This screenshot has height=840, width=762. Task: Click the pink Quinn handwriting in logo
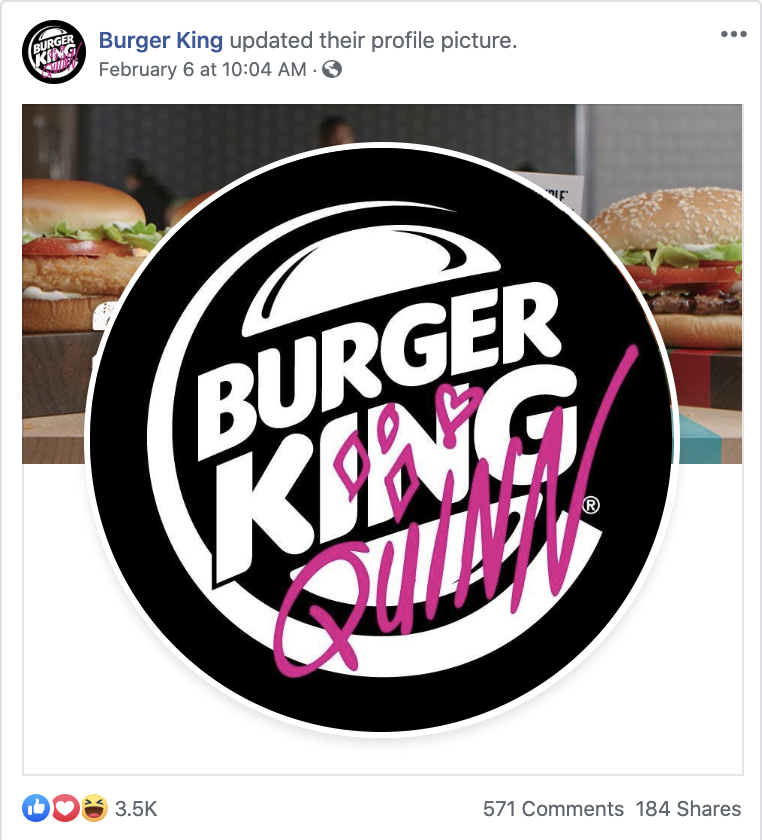455,536
